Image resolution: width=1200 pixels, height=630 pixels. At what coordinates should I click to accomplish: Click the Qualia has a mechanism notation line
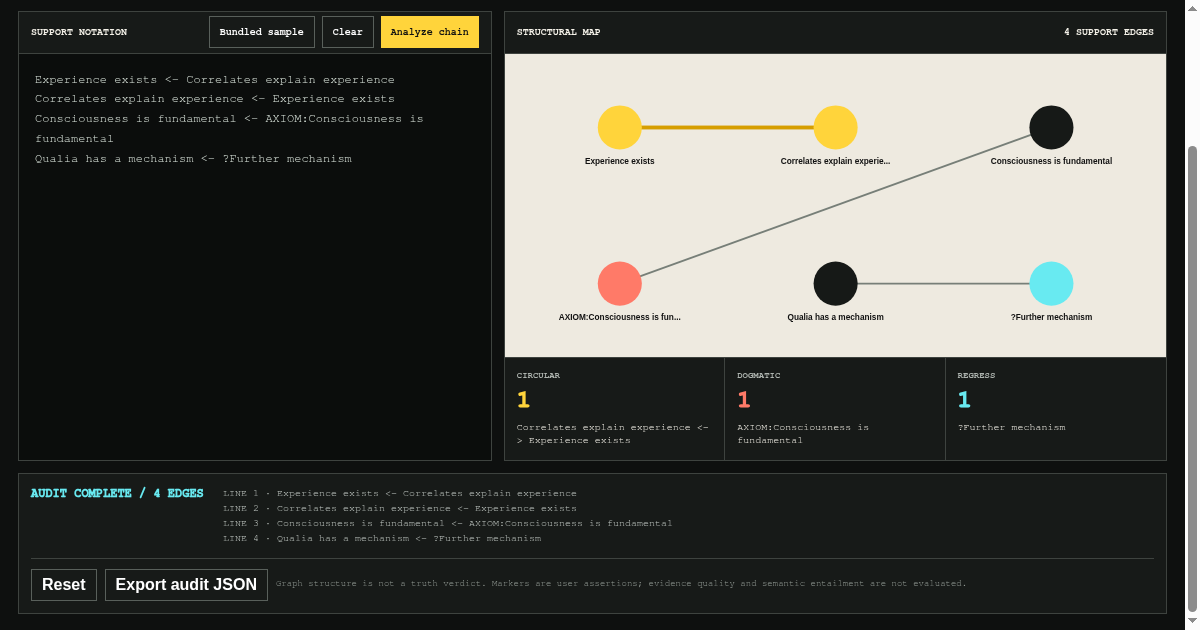pos(193,159)
